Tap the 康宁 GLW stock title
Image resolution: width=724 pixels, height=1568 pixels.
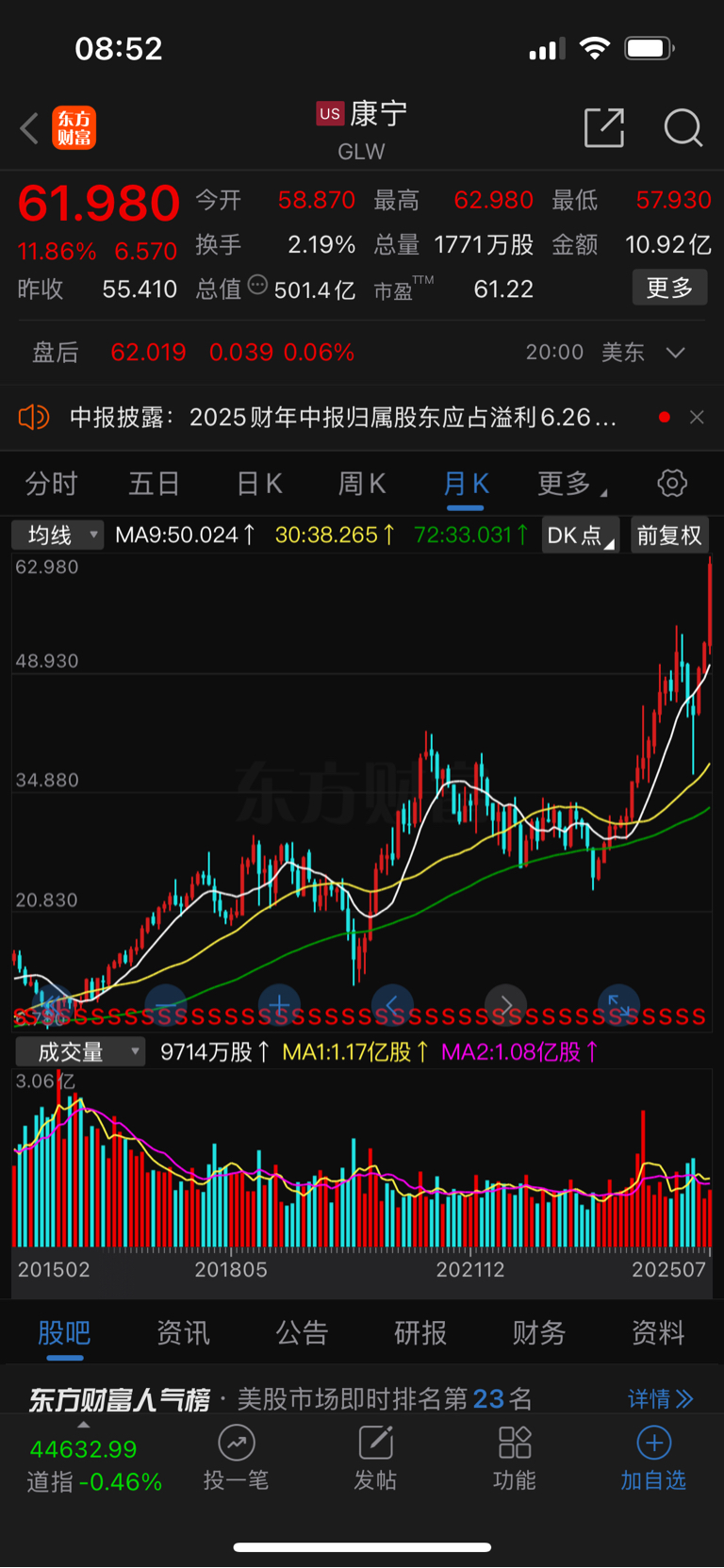click(362, 130)
